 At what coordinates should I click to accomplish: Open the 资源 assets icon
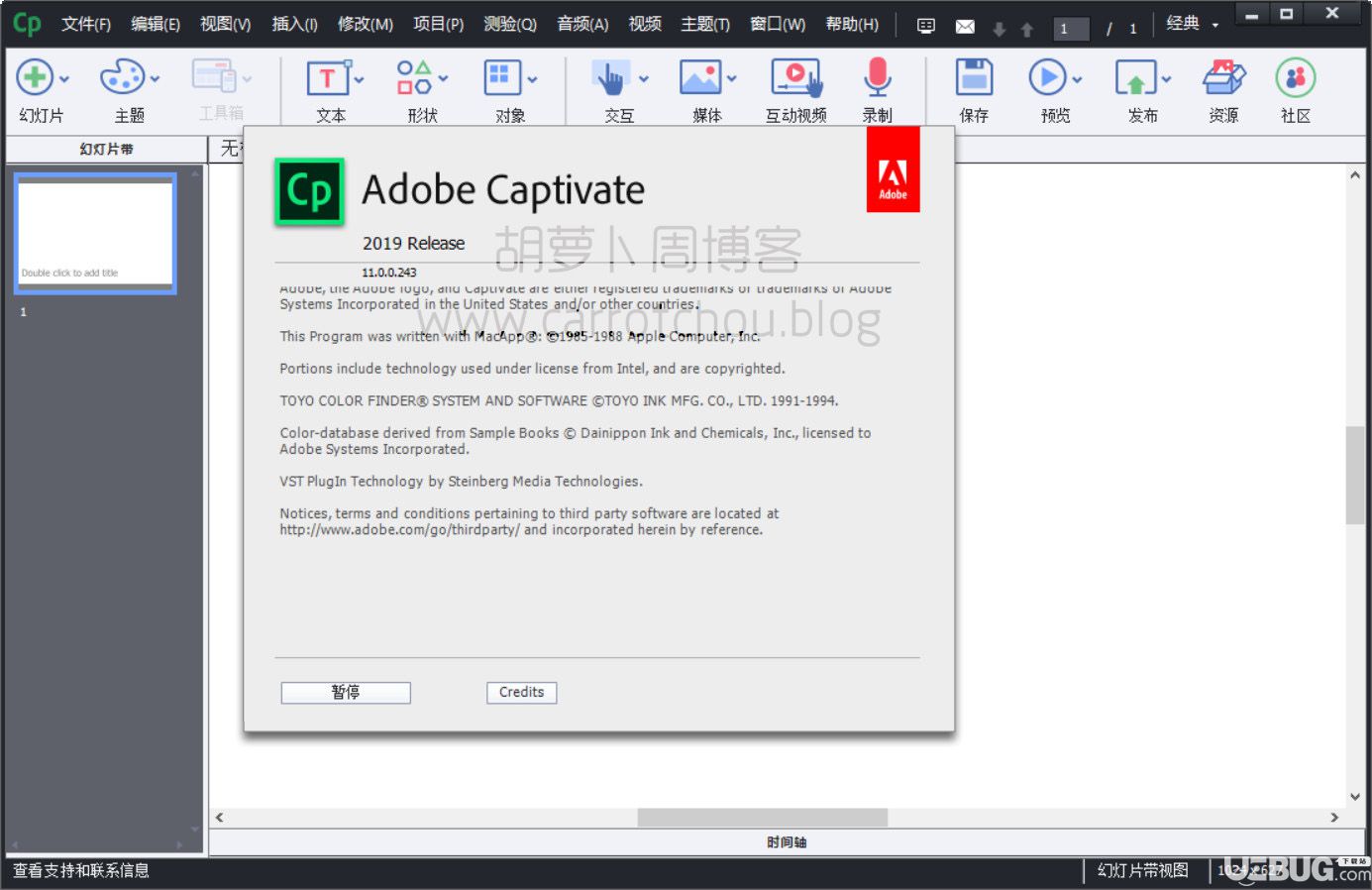pos(1223,77)
